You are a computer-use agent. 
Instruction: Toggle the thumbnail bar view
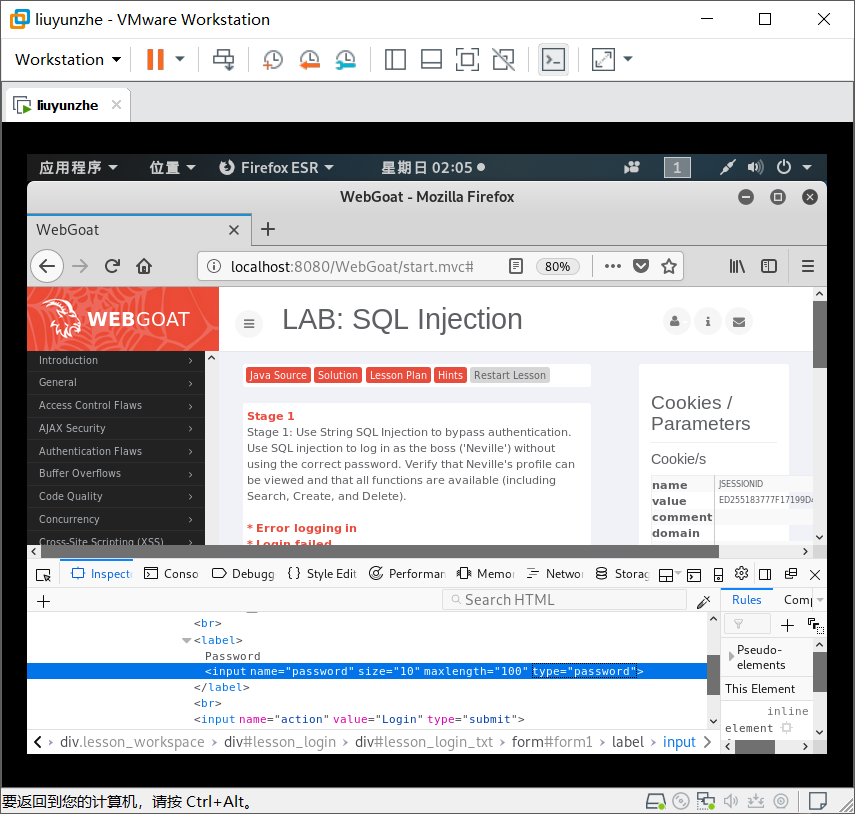[x=431, y=59]
